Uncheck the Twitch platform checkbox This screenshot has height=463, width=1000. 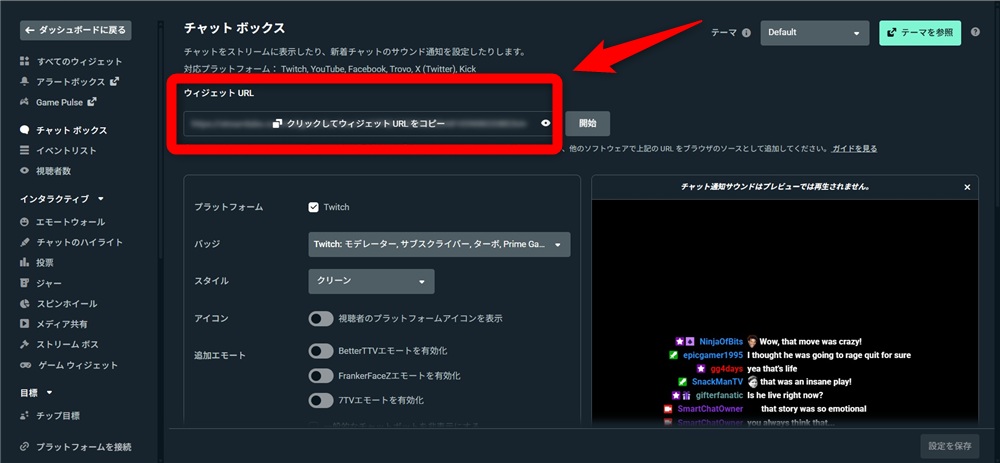[313, 207]
